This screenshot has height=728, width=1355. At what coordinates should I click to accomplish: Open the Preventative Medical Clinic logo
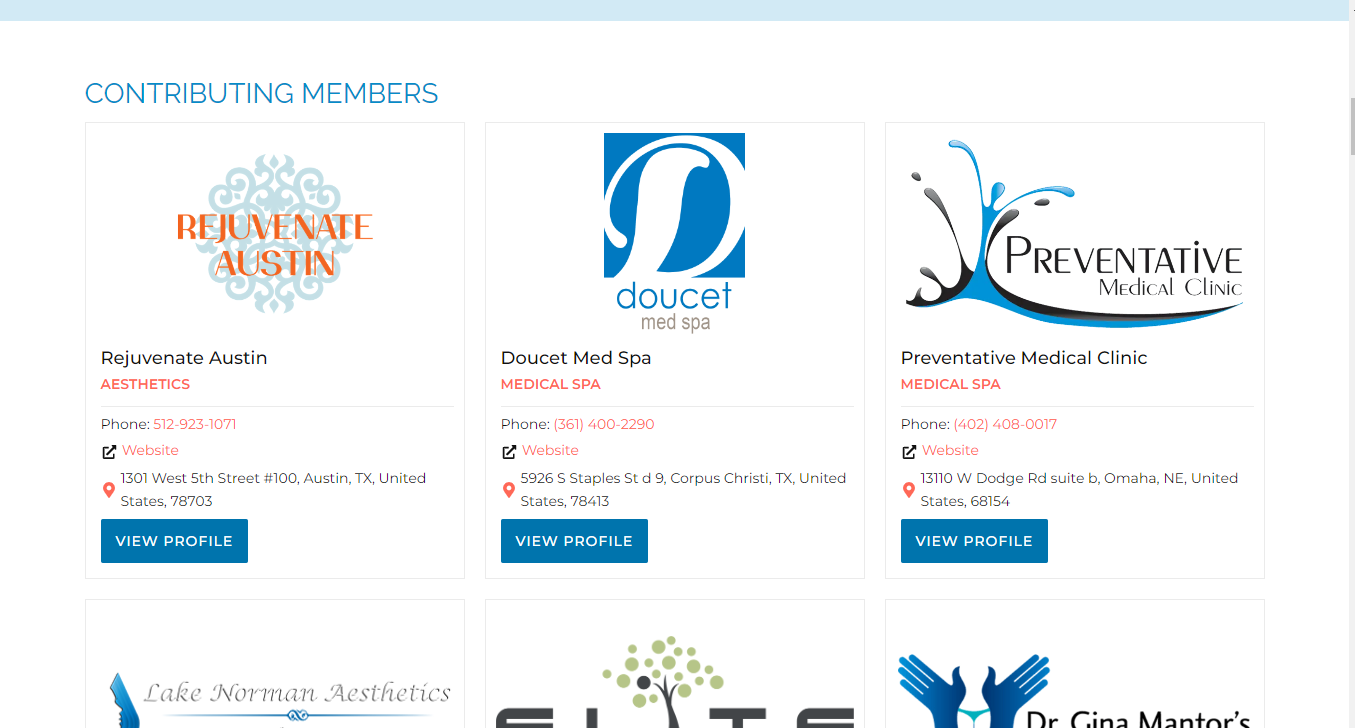[1075, 233]
